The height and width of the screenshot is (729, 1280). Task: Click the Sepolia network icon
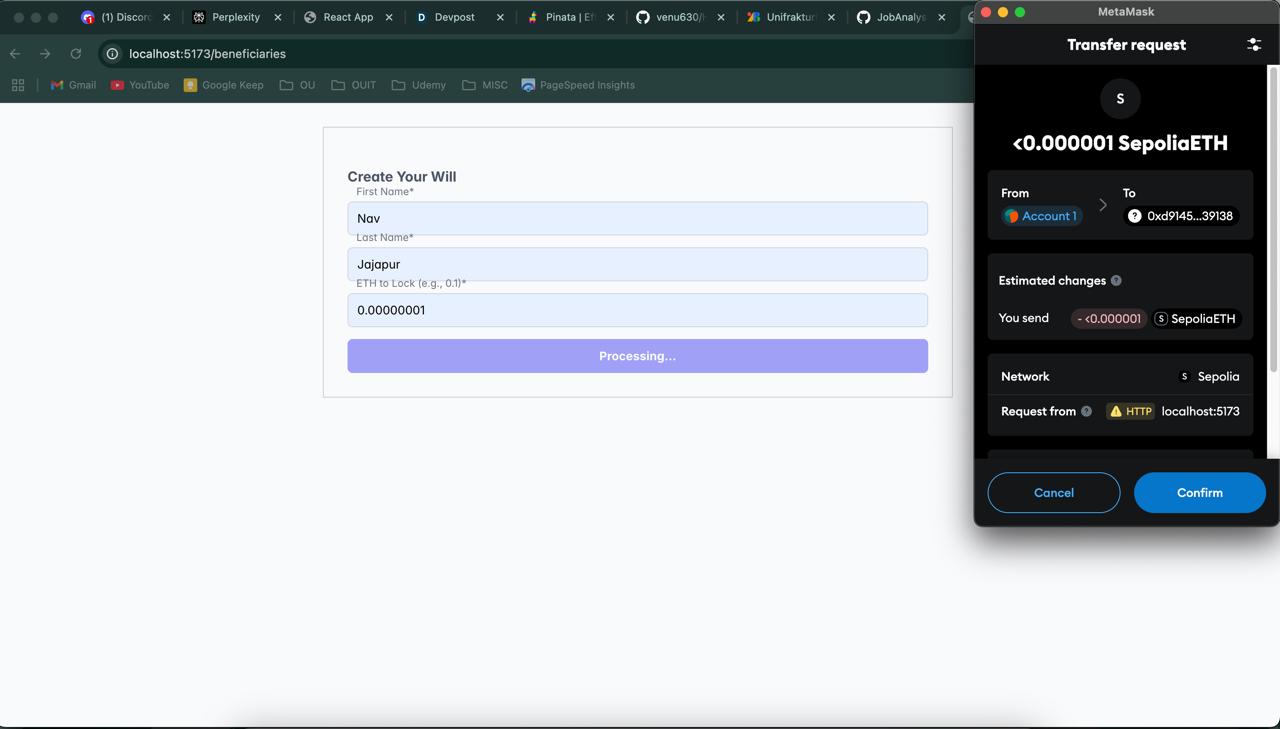point(1184,377)
